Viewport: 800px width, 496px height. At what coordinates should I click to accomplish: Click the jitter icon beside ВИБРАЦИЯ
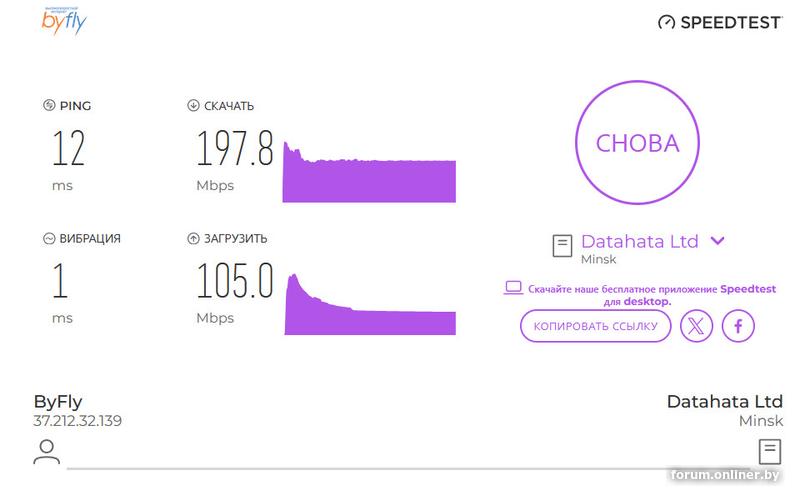tap(48, 239)
